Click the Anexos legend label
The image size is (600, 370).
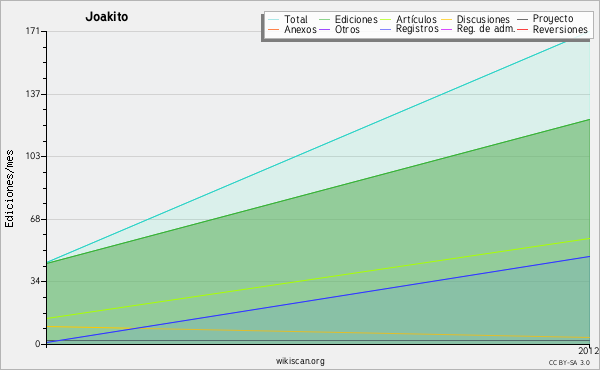(300, 29)
